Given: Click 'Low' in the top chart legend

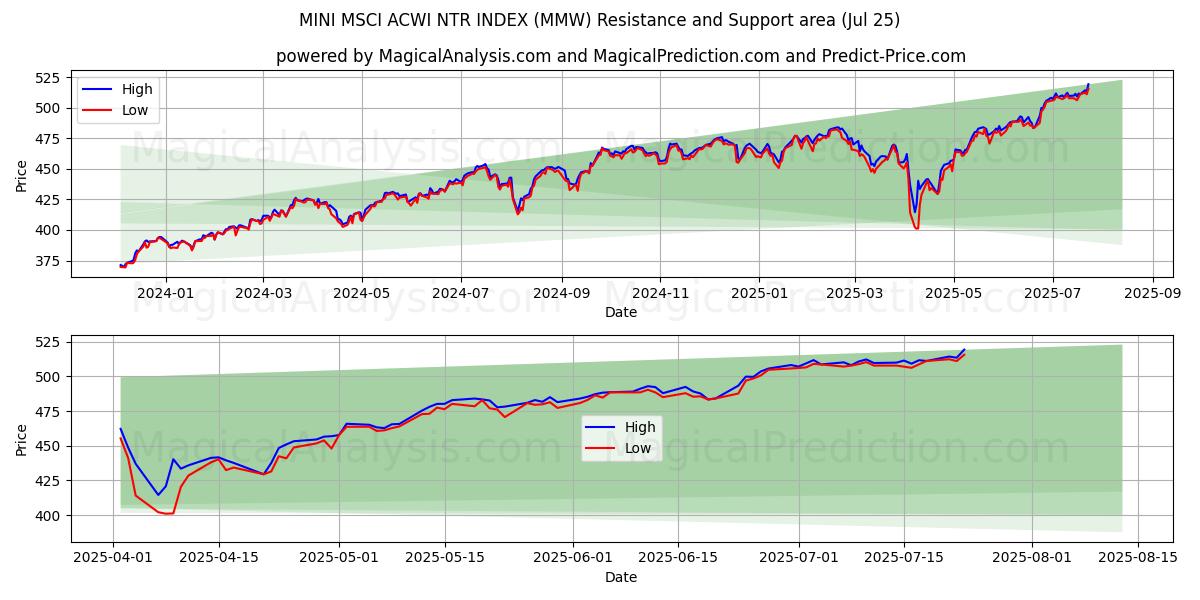Looking at the screenshot, I should coord(135,110).
